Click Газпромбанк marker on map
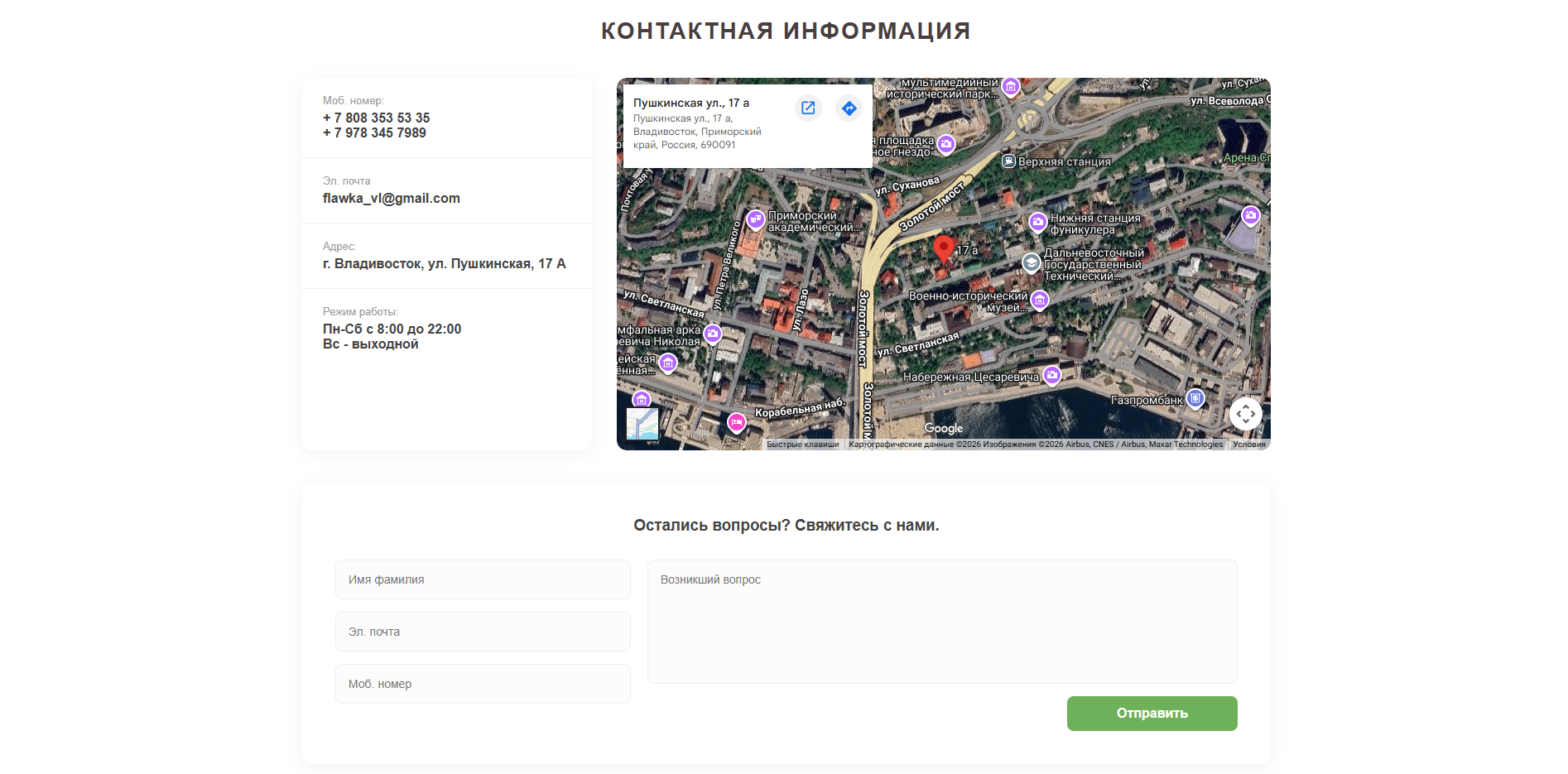Screen dimensions: 1568x774 1195,399
